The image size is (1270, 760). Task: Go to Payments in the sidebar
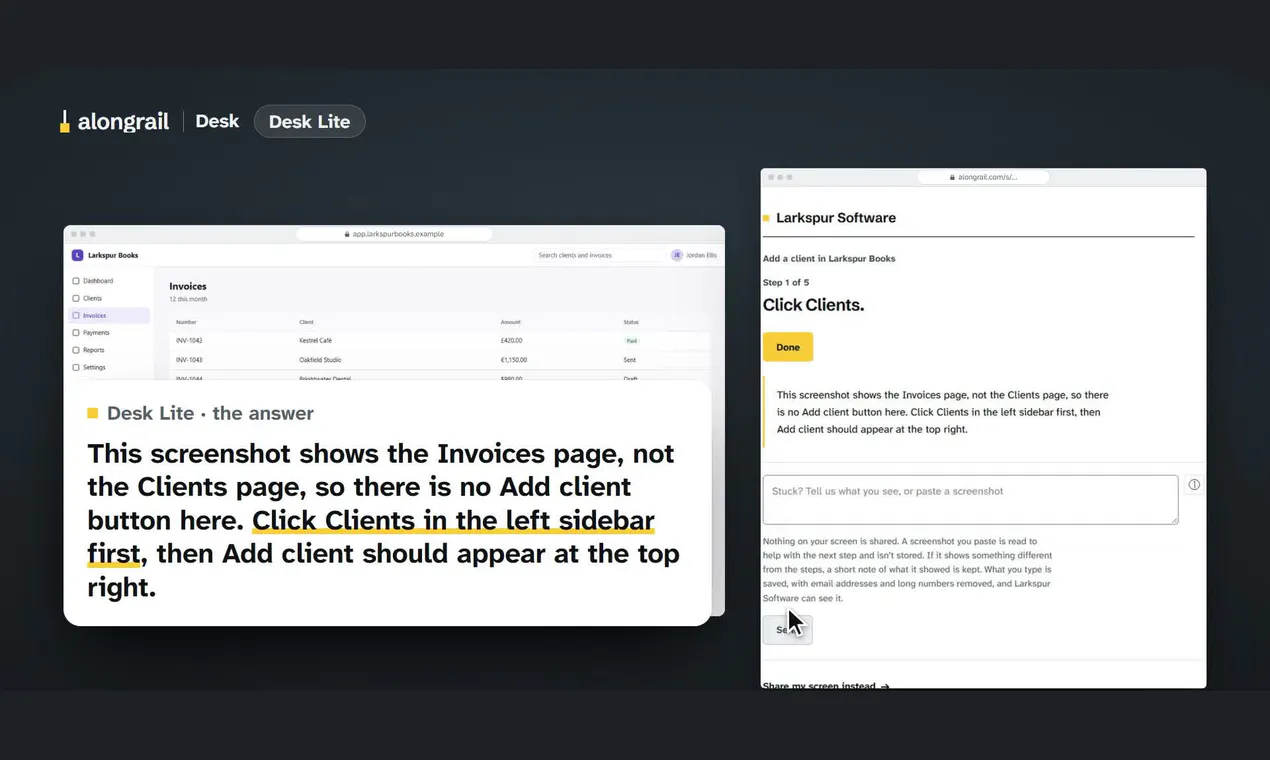(110, 332)
